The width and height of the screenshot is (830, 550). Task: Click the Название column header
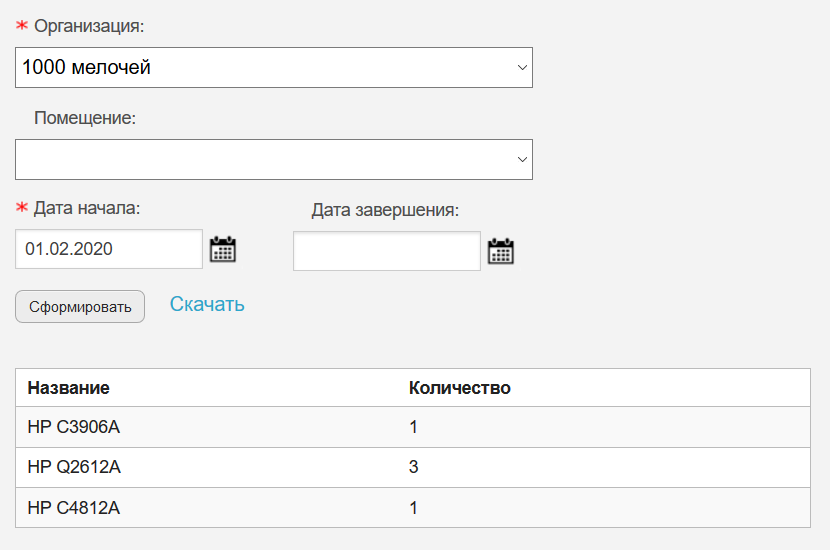(68, 388)
